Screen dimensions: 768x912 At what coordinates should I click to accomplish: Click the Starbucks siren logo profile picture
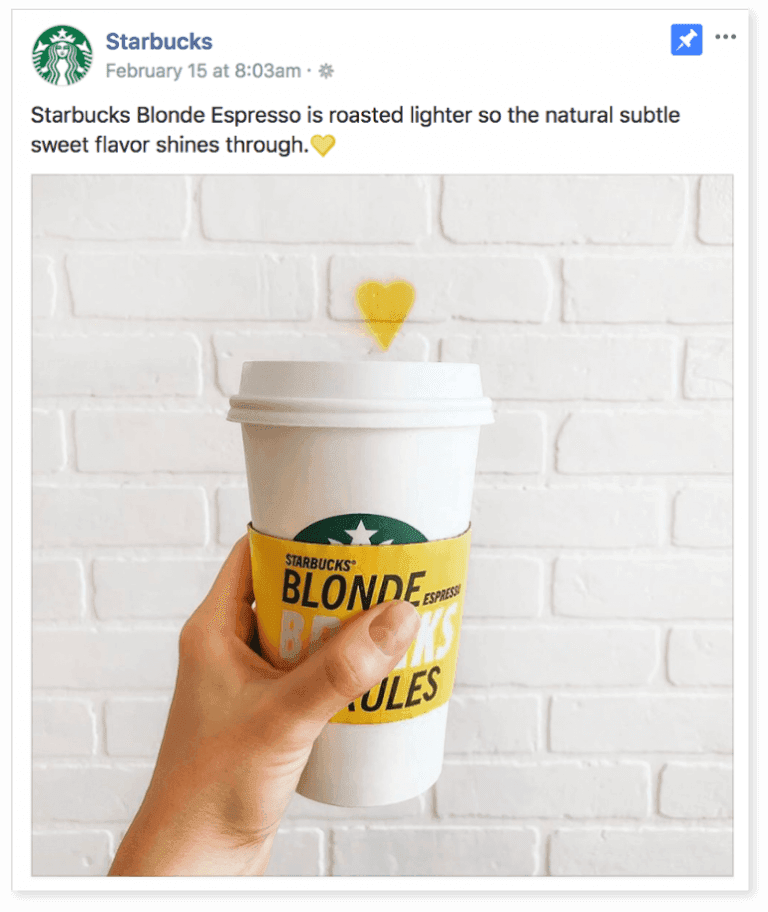click(x=62, y=55)
